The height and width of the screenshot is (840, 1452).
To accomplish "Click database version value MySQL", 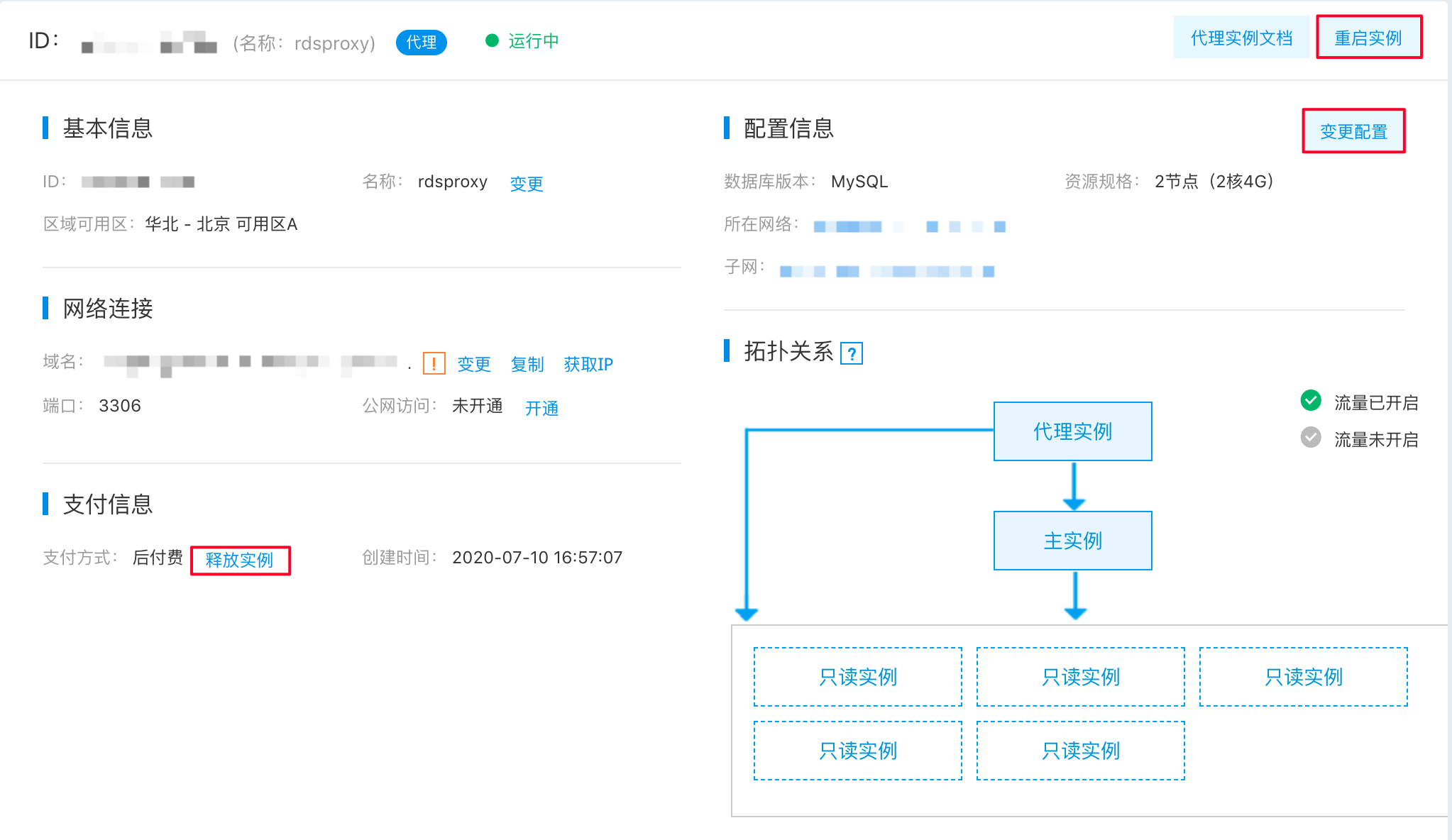I will pos(859,182).
